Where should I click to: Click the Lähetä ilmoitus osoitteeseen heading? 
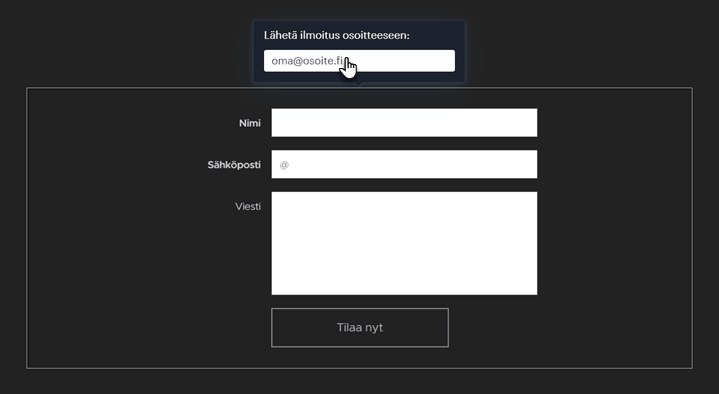[x=337, y=35]
